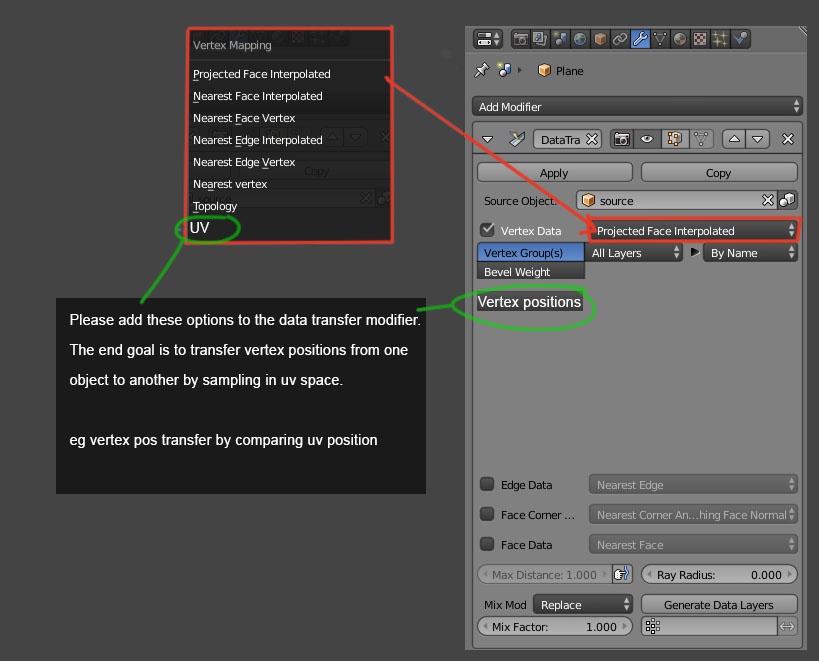Open the Add Modifier dropdown
This screenshot has height=661, width=819.
coord(637,107)
